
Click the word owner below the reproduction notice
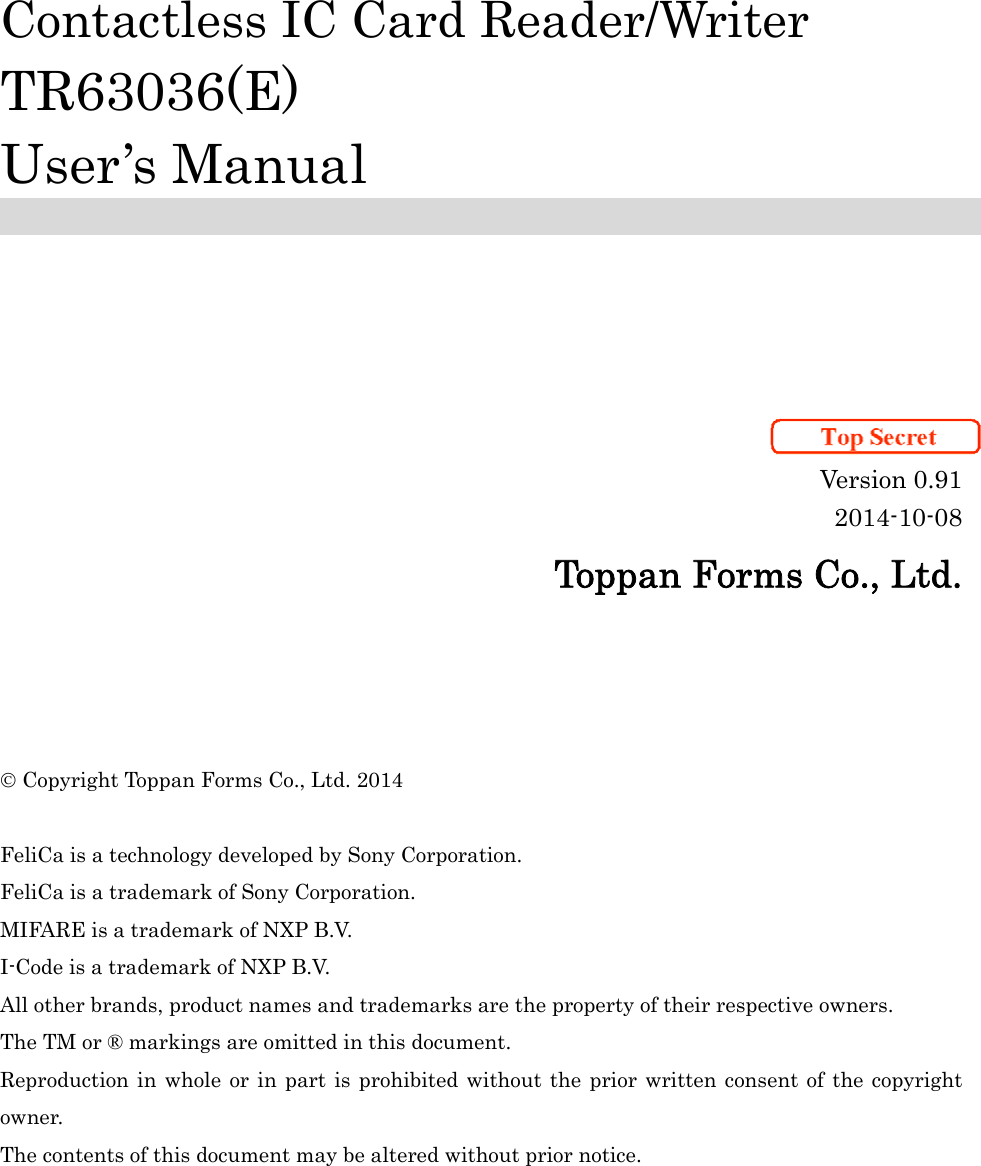pos(32,1117)
